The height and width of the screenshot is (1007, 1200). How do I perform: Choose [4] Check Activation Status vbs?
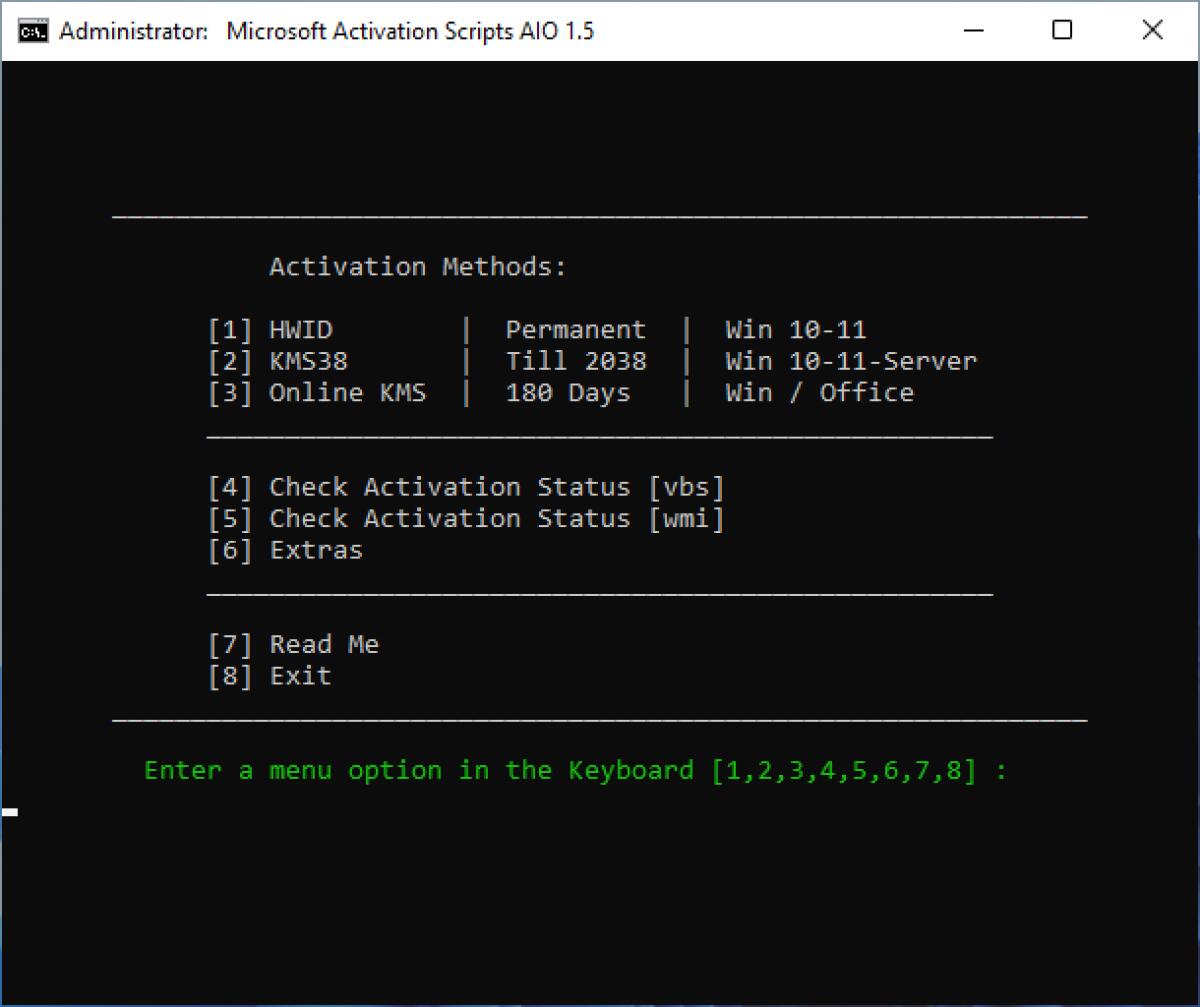click(x=467, y=487)
